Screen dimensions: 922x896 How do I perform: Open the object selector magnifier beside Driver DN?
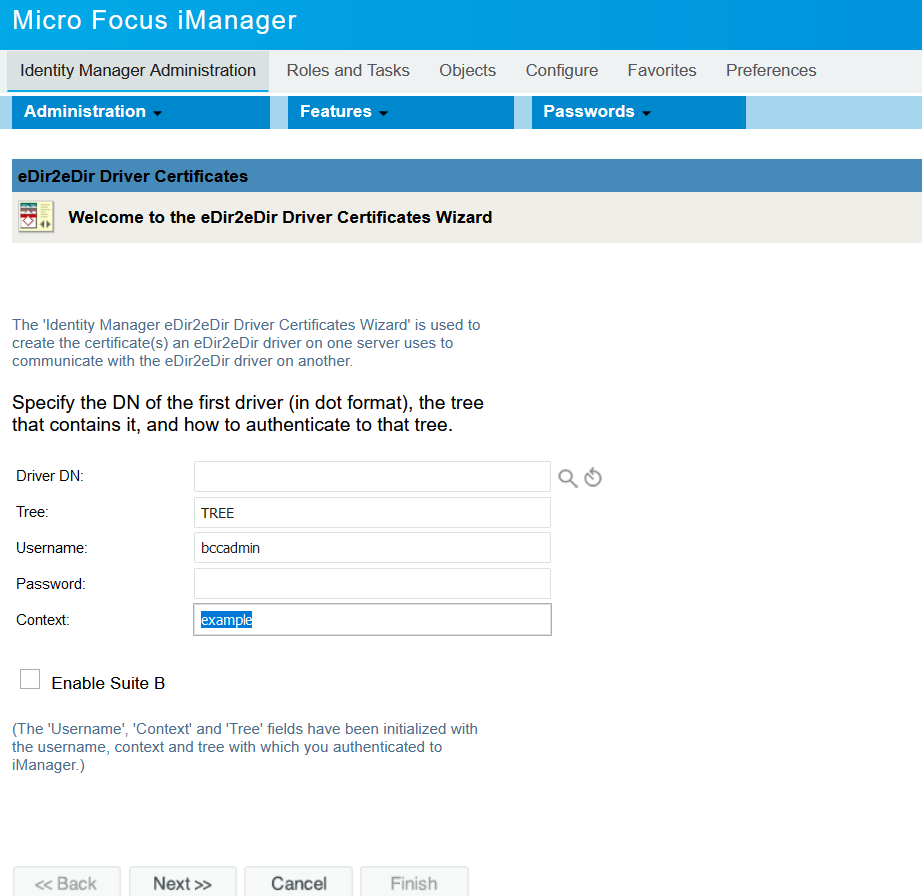(567, 478)
